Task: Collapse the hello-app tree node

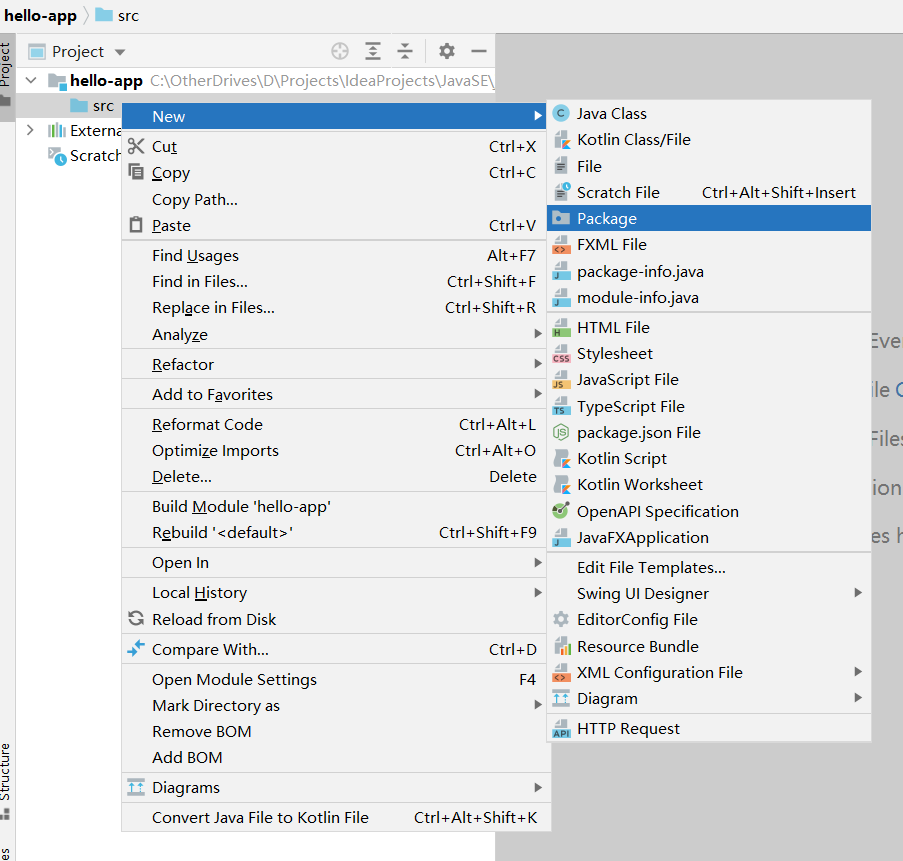Action: [x=31, y=80]
